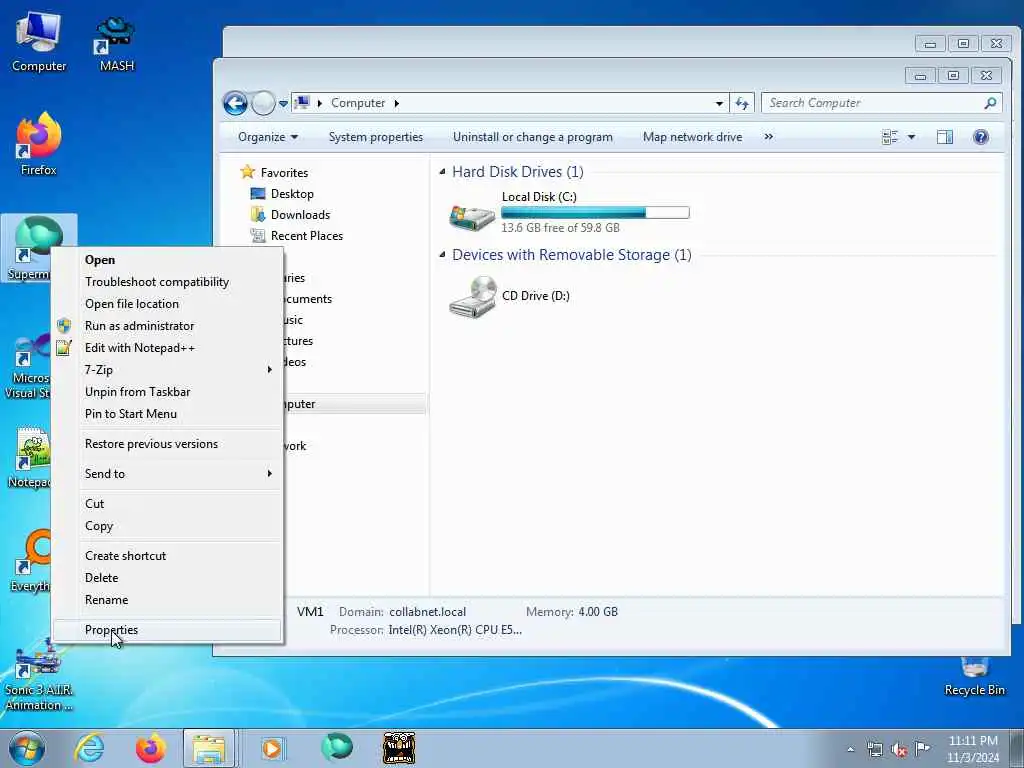Screen dimensions: 1024x768
Task: Open the Action Center flag tray icon
Action: pyautogui.click(x=921, y=748)
